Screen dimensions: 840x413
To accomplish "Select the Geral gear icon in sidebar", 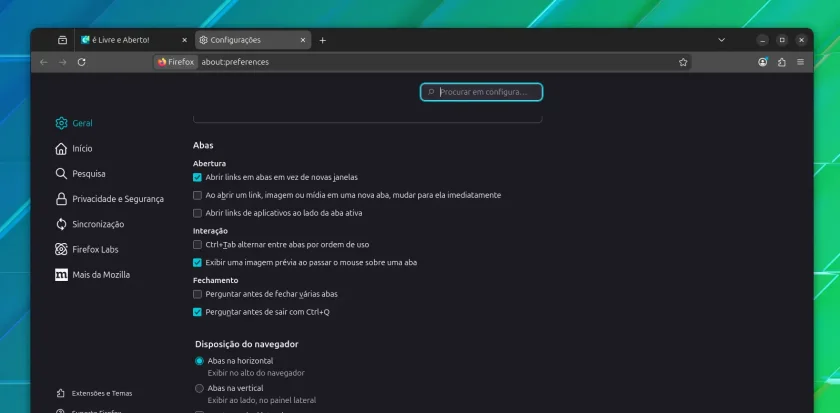I will (x=61, y=123).
